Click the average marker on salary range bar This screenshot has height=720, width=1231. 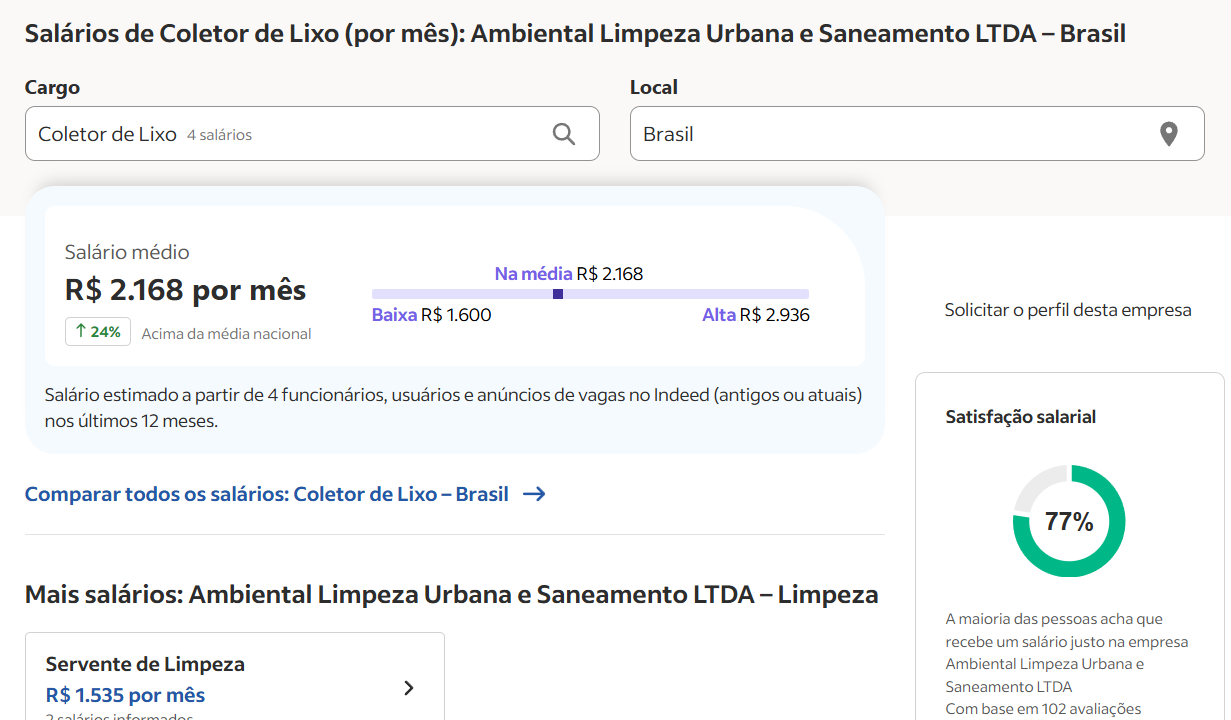558,294
